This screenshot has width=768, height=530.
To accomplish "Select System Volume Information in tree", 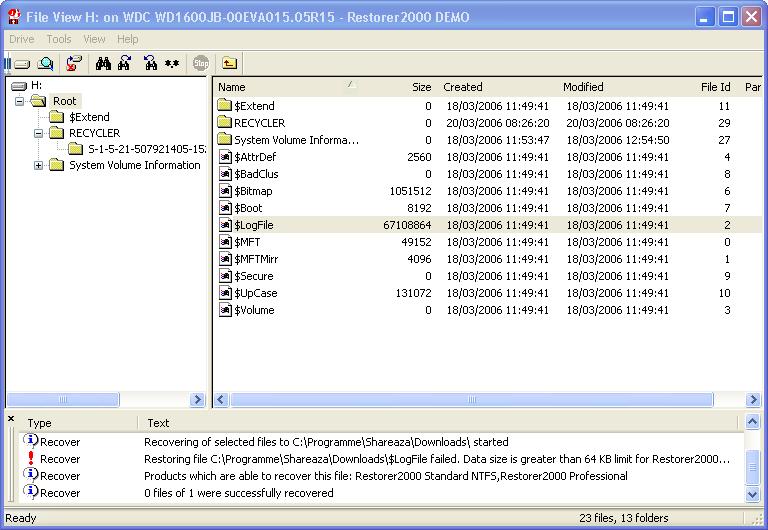I will [x=135, y=165].
